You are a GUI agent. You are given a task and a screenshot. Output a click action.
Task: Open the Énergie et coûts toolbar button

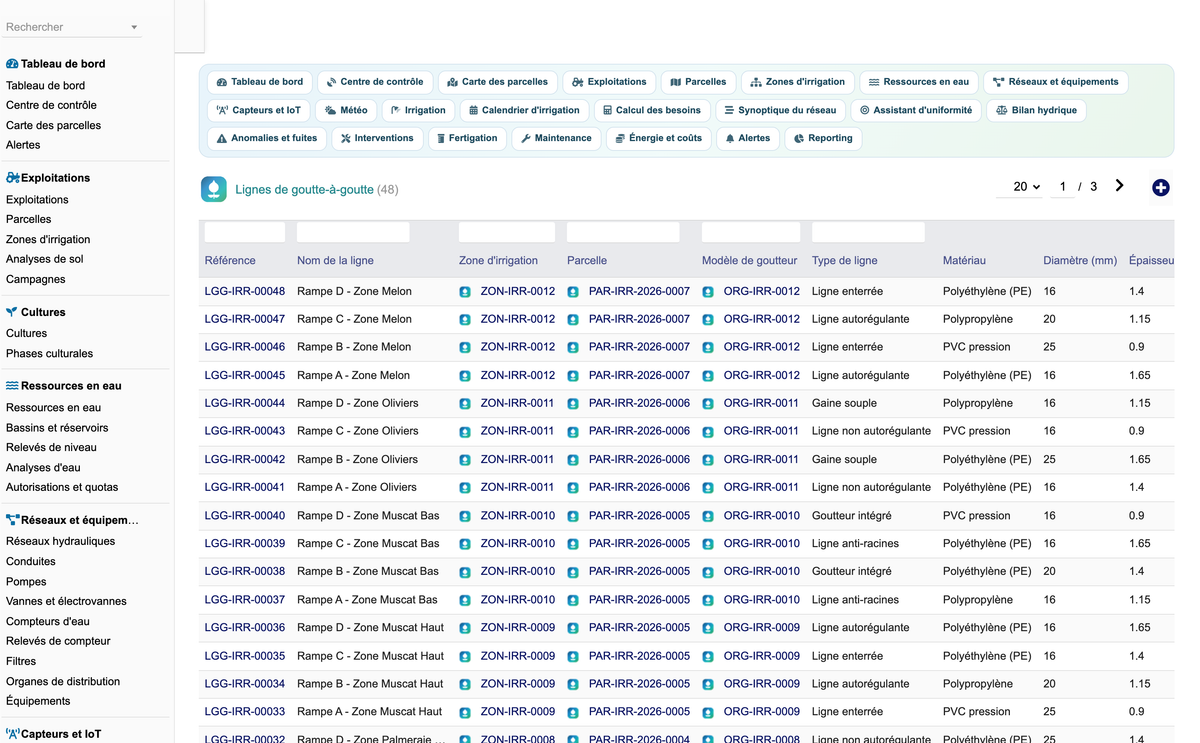(659, 138)
